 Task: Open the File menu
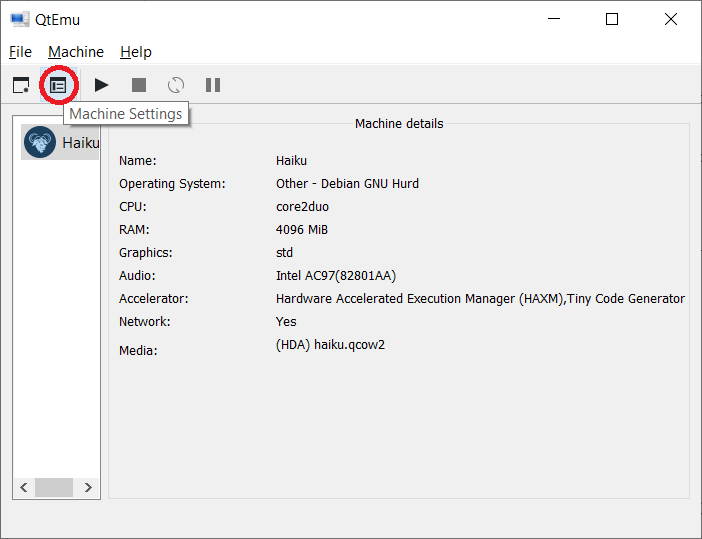20,52
